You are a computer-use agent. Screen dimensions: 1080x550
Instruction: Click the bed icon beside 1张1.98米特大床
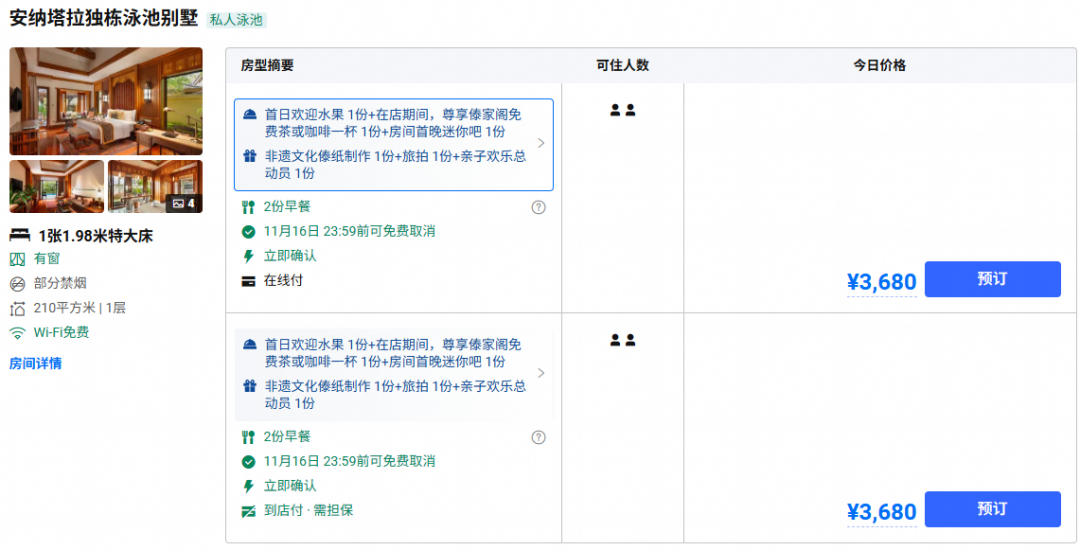[19, 236]
